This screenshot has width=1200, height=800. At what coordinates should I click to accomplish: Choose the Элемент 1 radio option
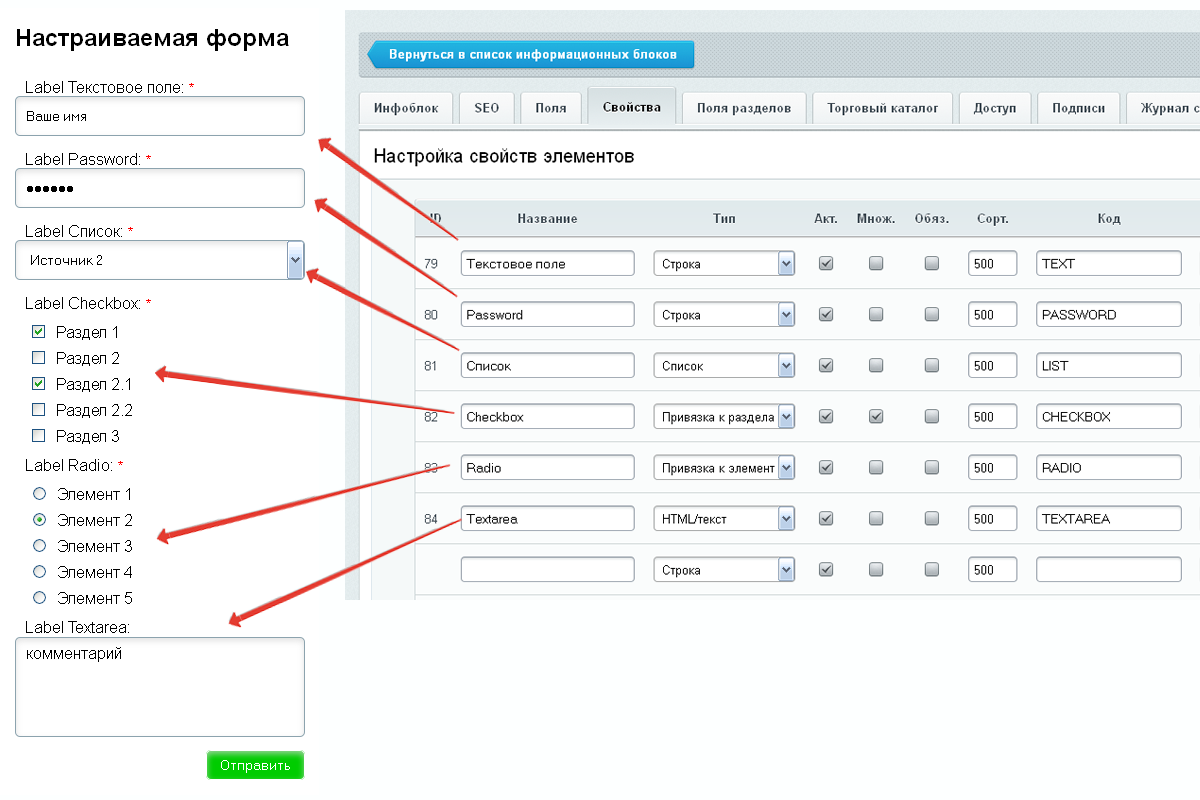pyautogui.click(x=40, y=494)
